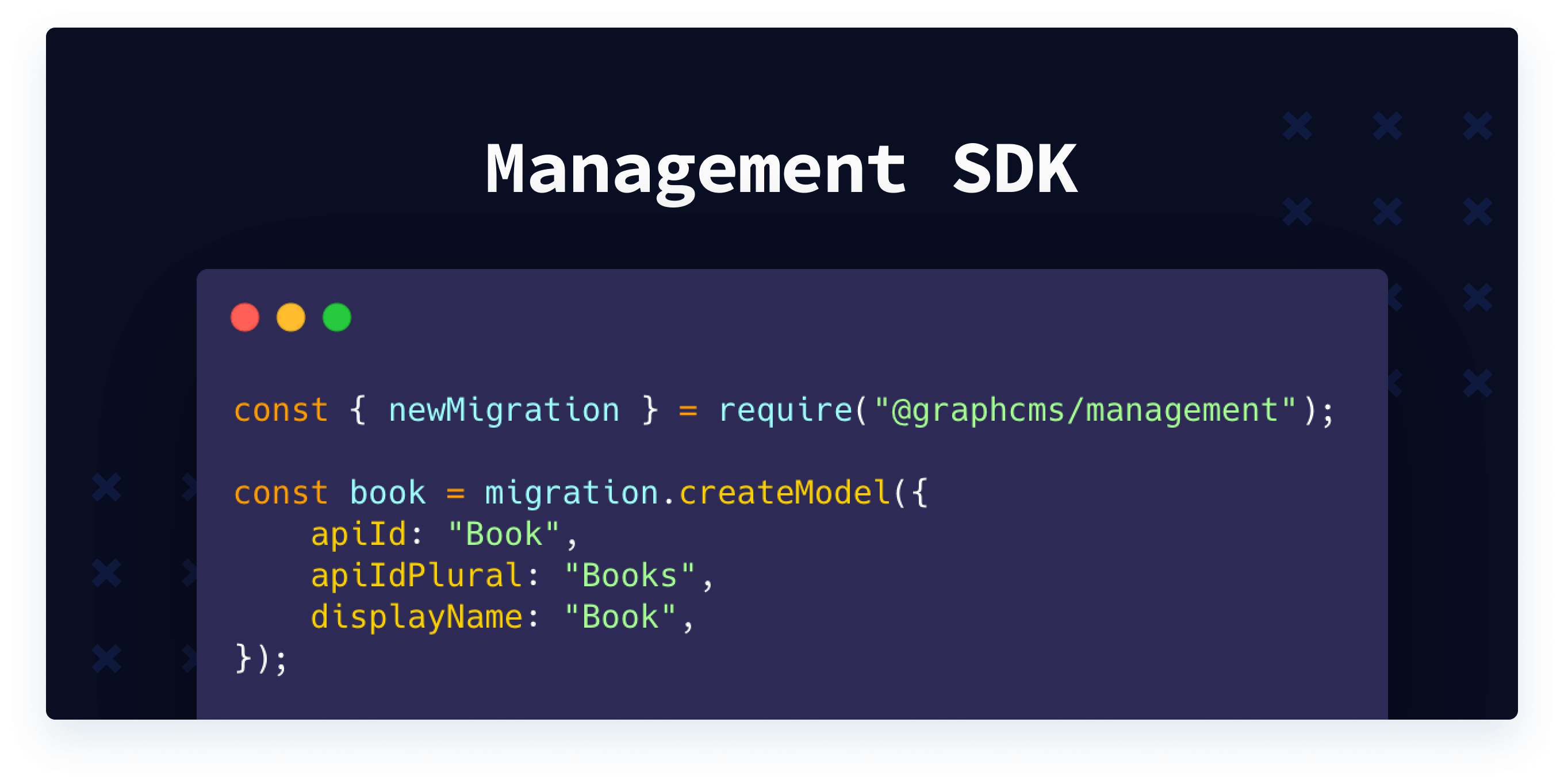This screenshot has height=784, width=1564.
Task: Click "const" on the book line
Action: click(281, 494)
